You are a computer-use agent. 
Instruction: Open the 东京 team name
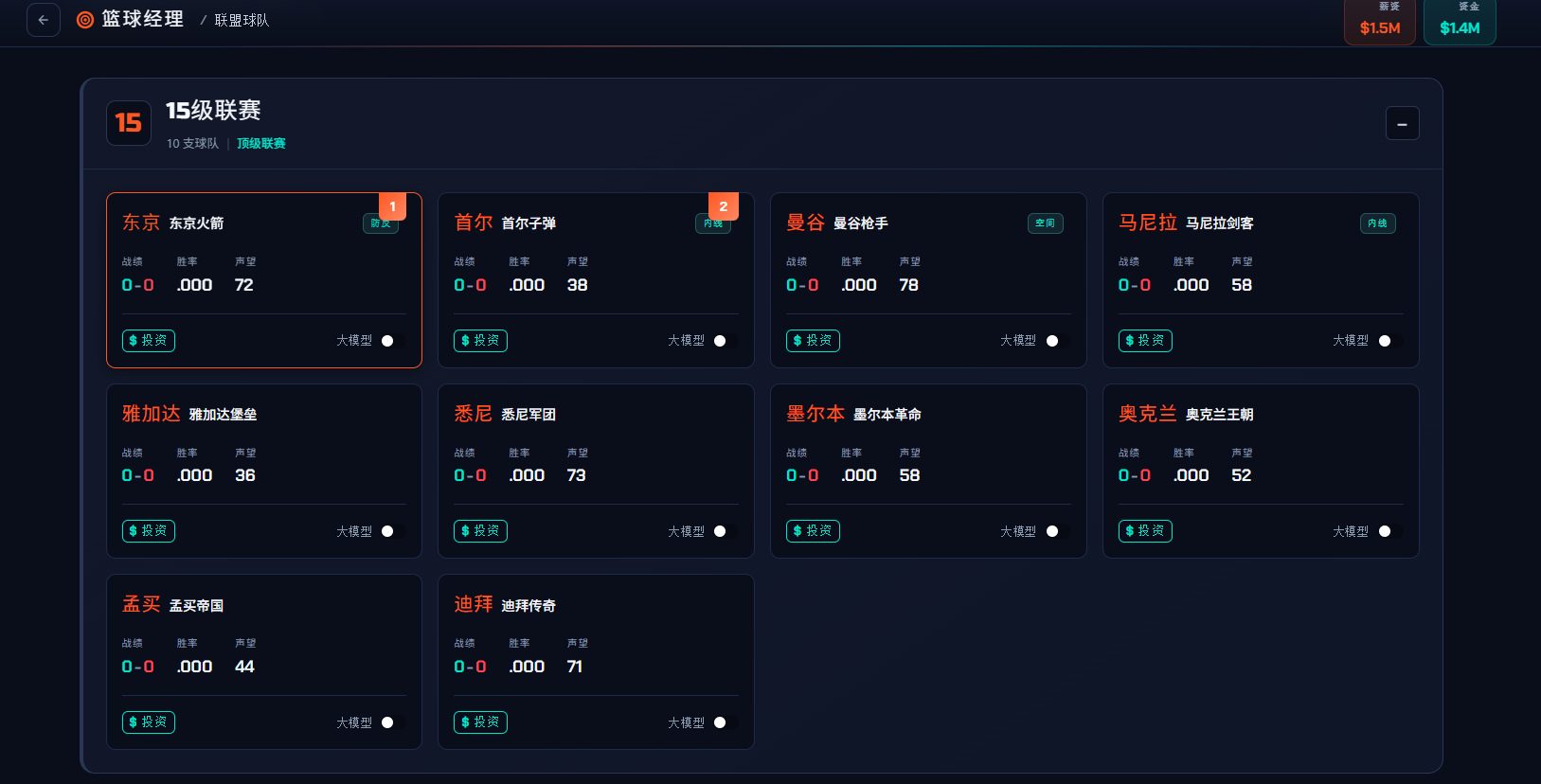141,223
